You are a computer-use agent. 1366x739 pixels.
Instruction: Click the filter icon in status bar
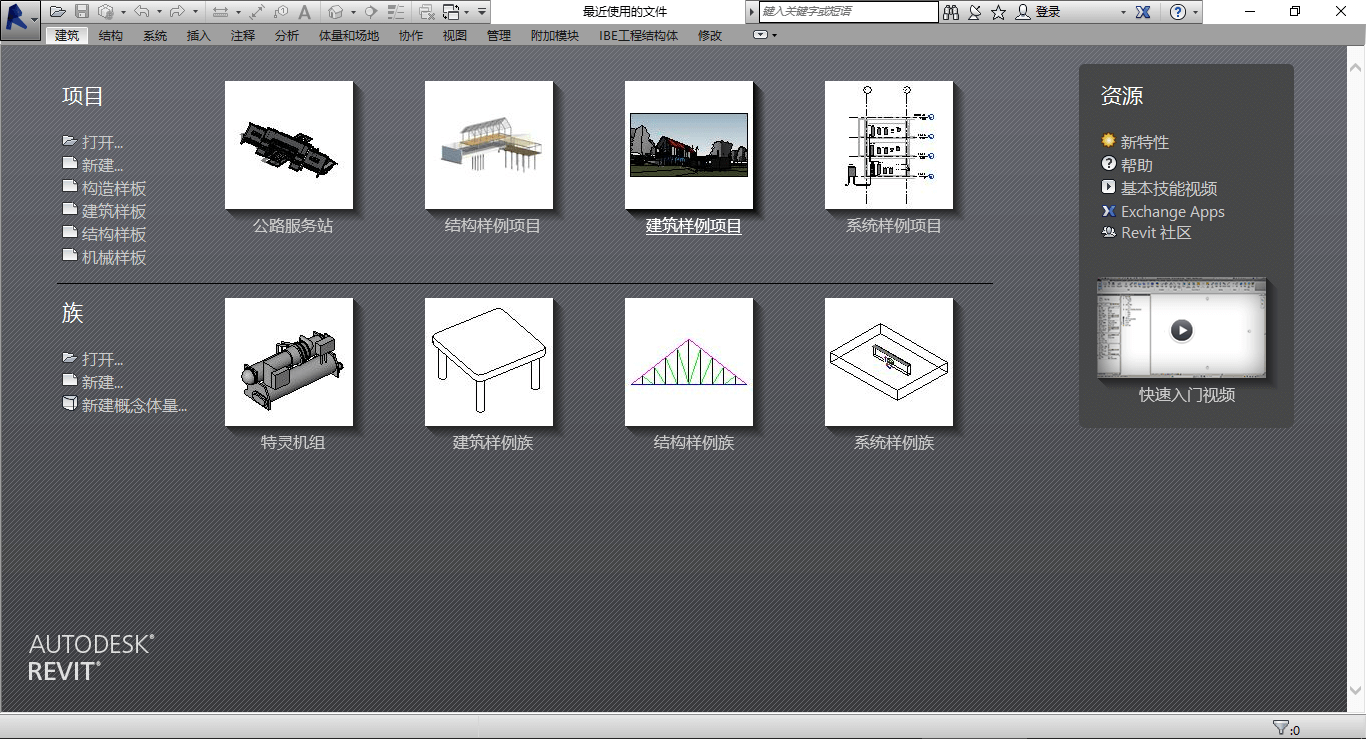pos(1281,728)
